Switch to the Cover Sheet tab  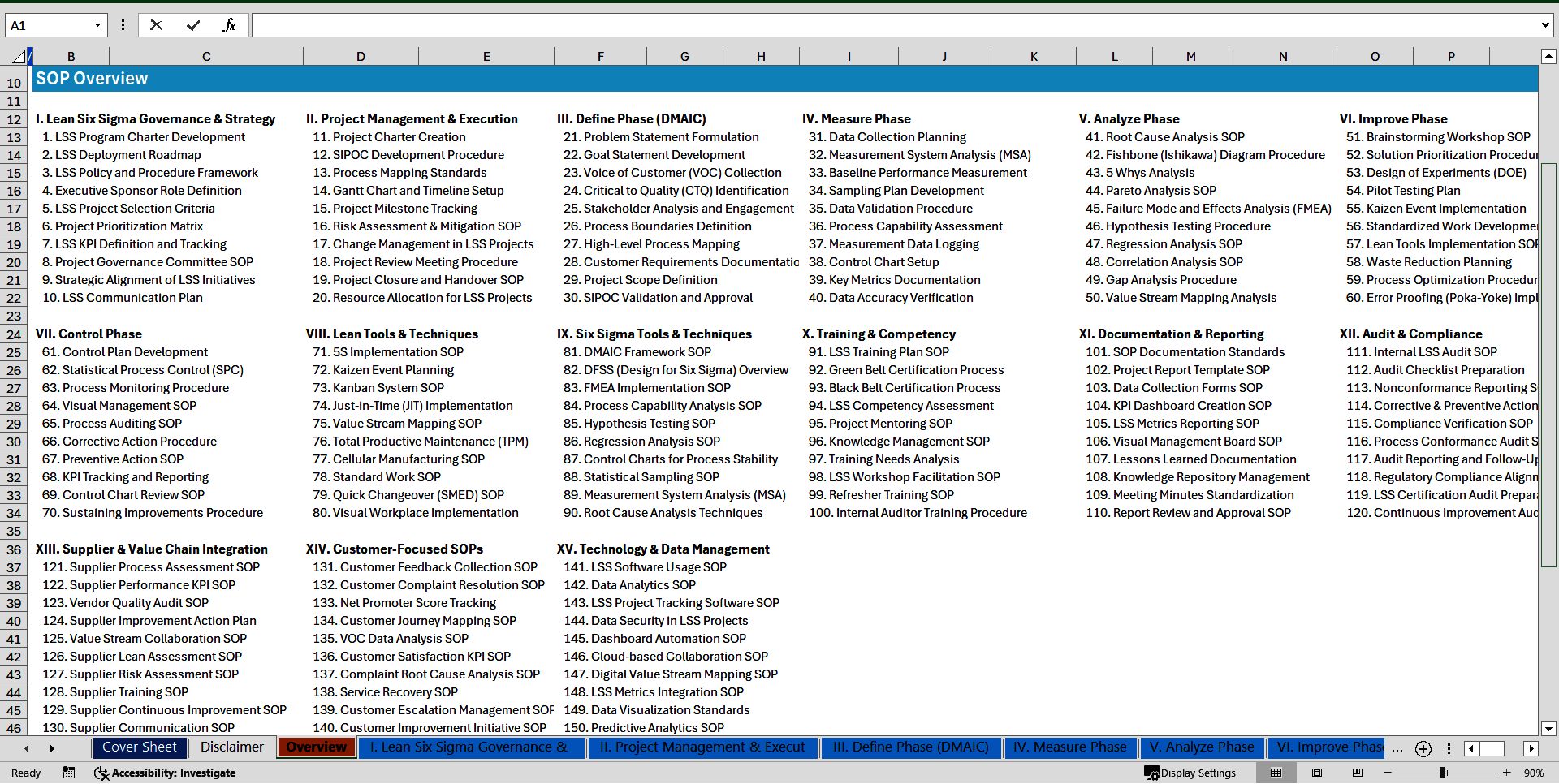[139, 747]
